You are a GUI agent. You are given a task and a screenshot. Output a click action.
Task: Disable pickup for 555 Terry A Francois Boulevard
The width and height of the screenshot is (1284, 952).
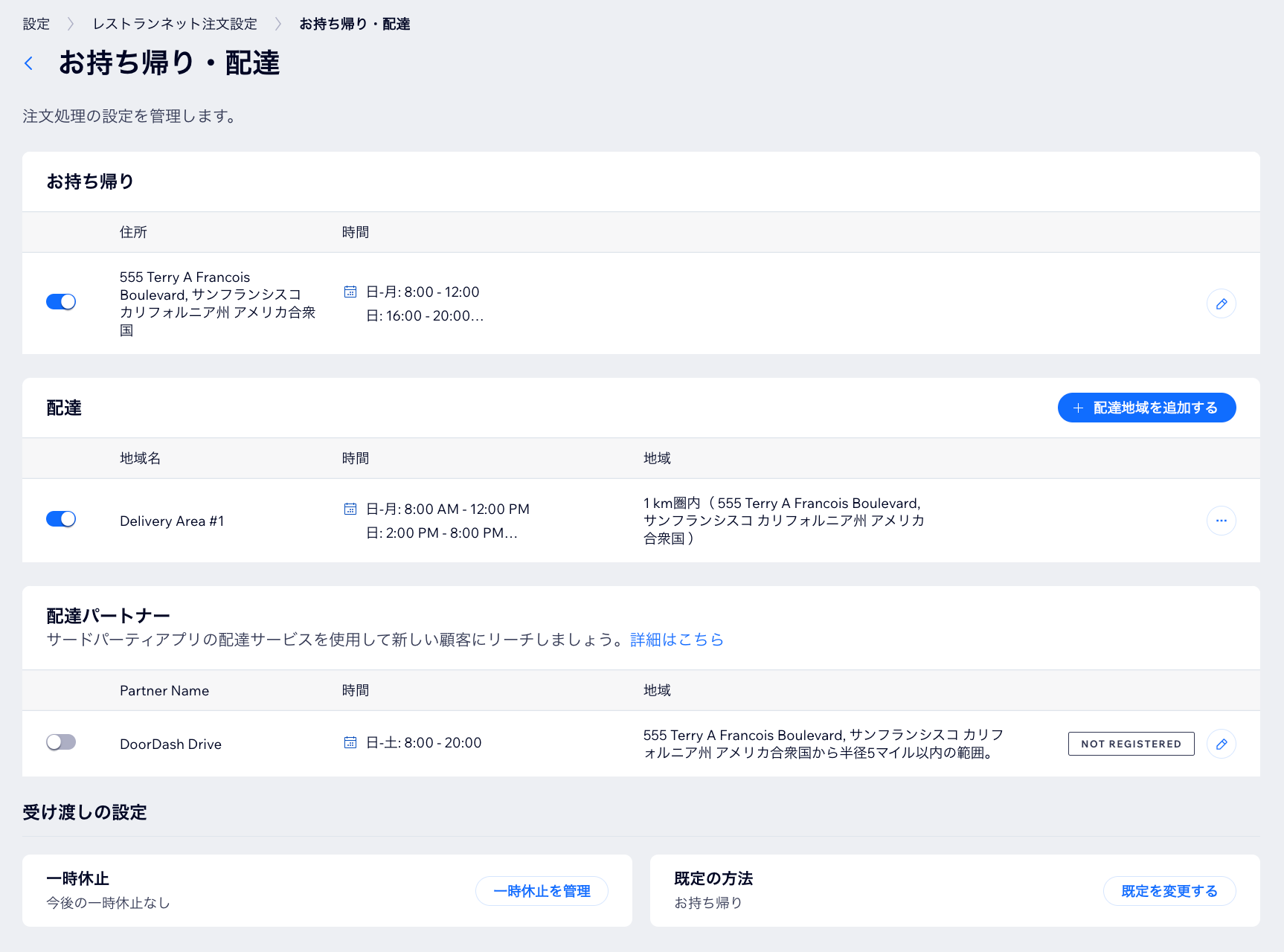61,302
